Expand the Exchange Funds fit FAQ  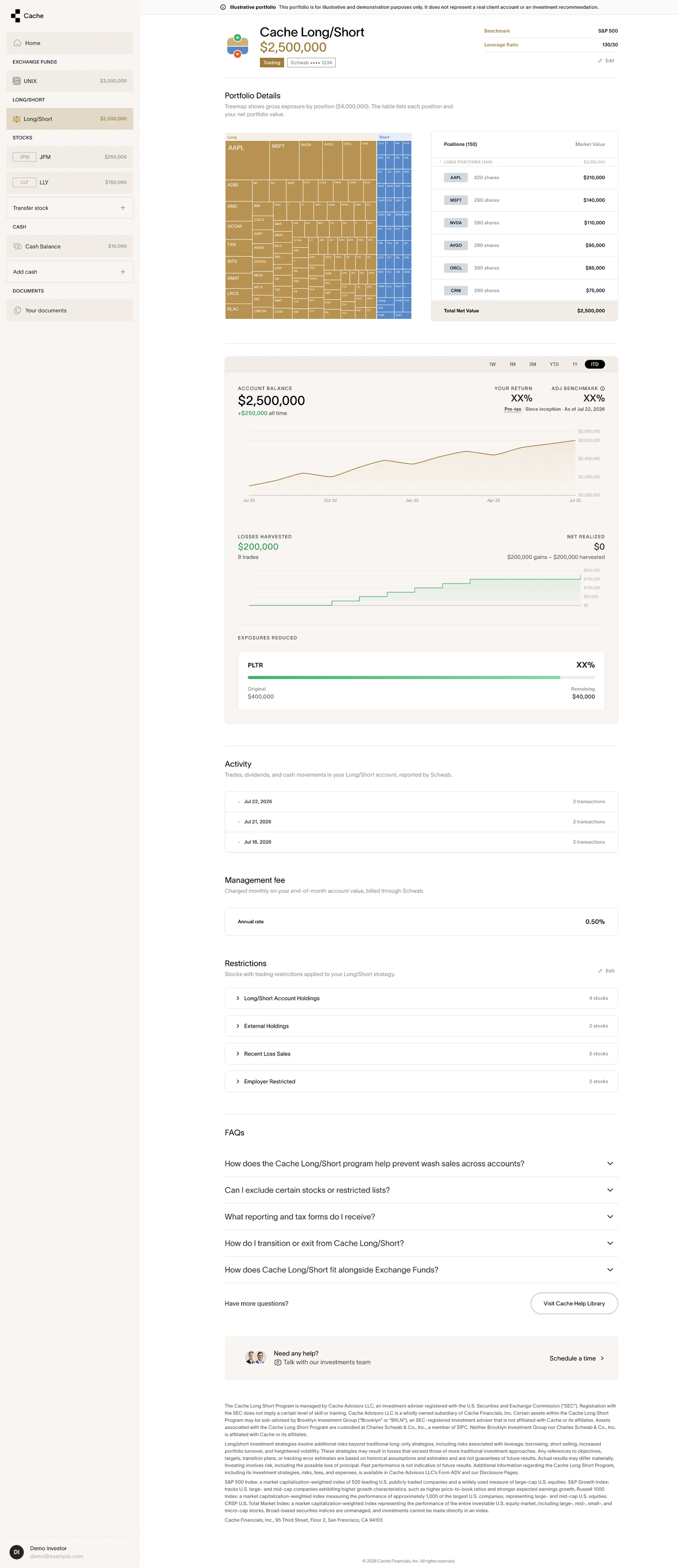coord(421,1270)
